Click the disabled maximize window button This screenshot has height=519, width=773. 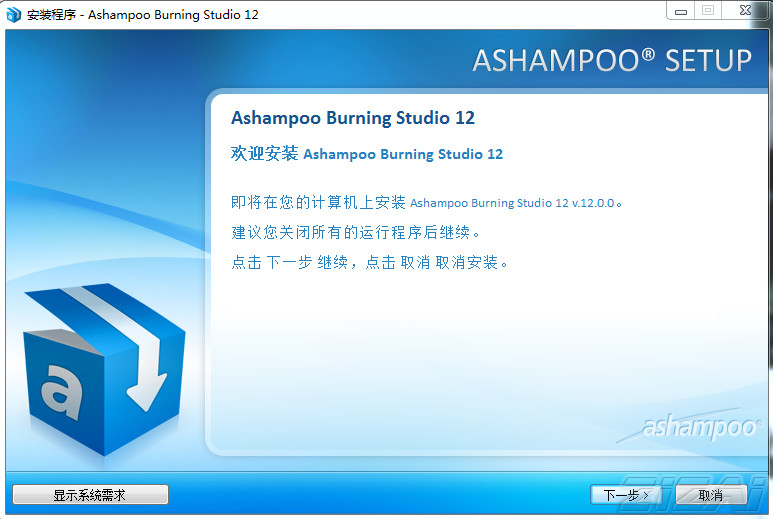(x=708, y=10)
